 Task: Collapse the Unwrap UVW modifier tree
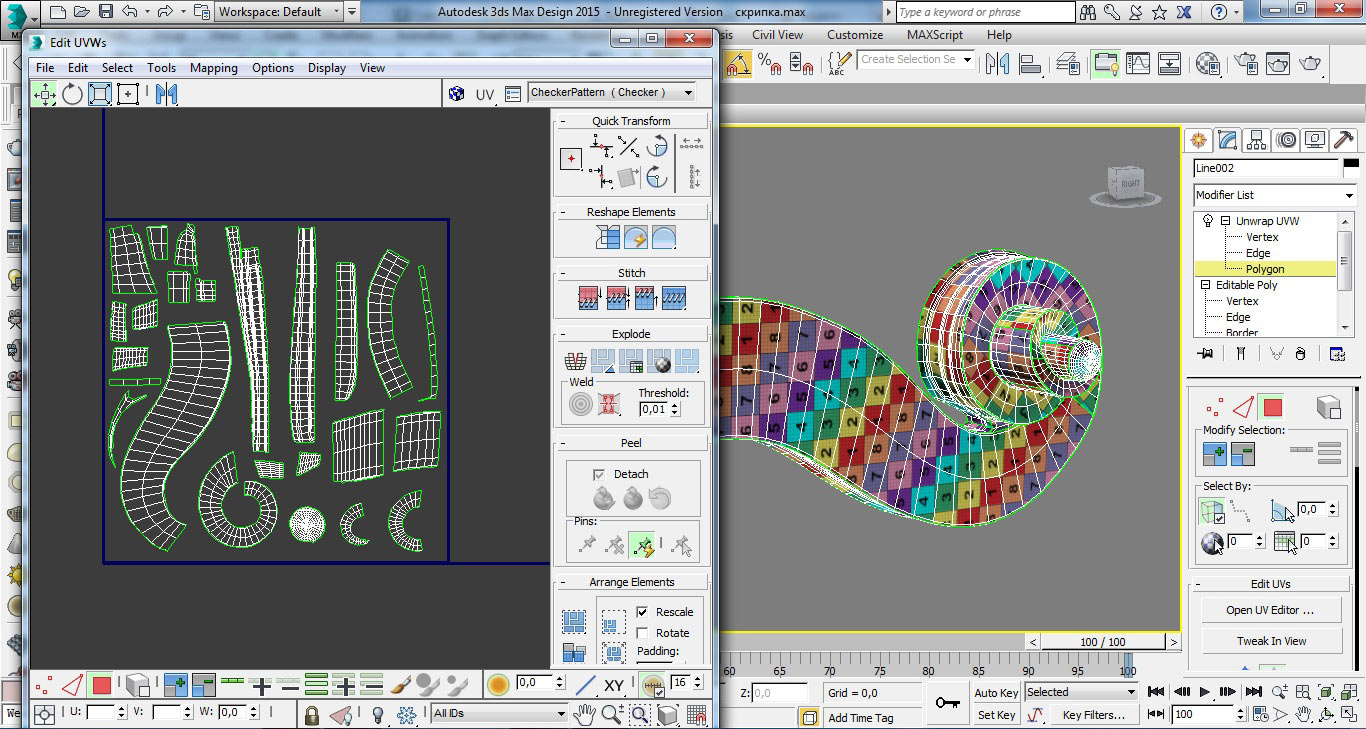click(x=1225, y=221)
